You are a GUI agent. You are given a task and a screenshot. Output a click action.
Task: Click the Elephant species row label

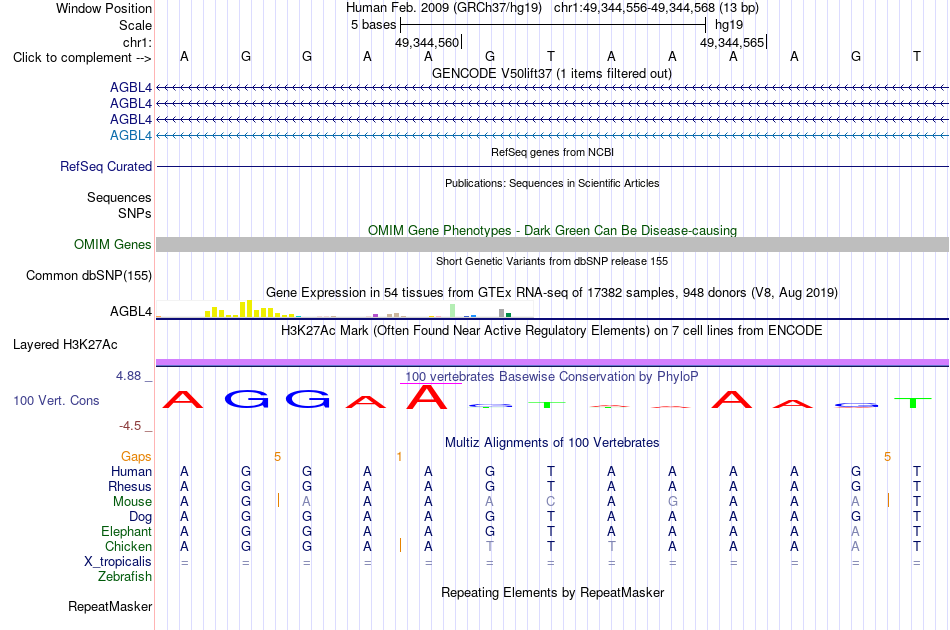point(127,531)
